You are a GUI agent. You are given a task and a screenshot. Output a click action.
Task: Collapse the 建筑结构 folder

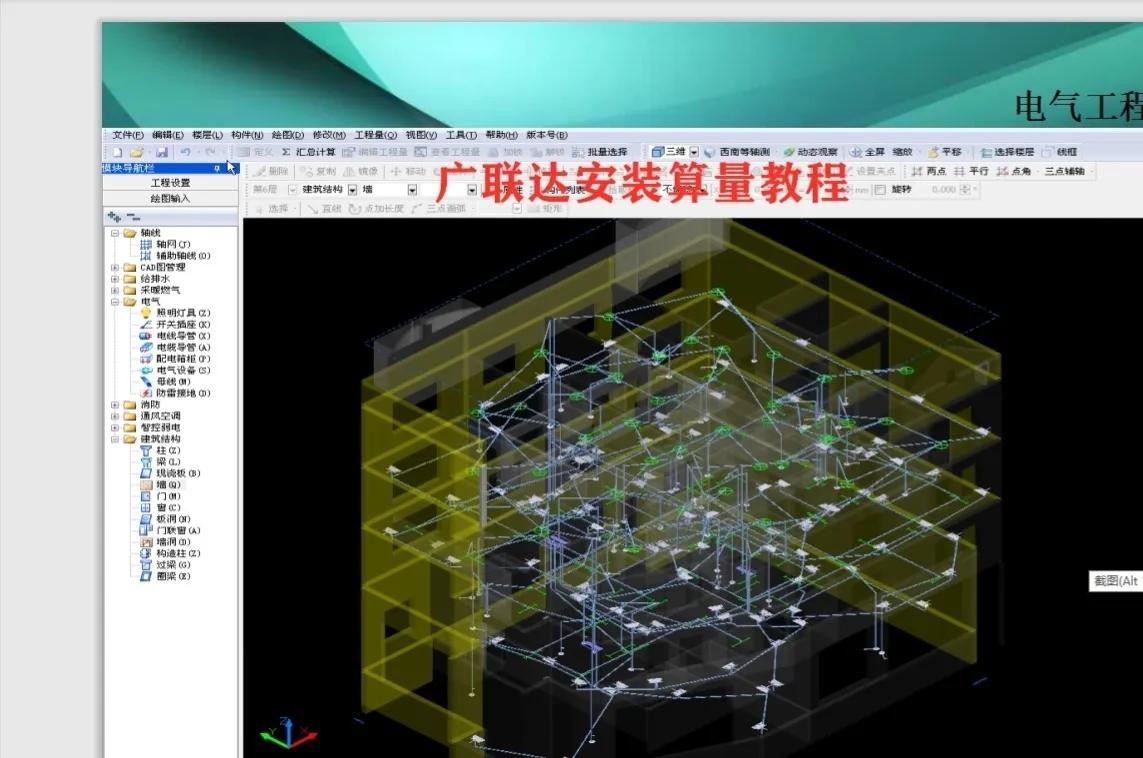(114, 439)
